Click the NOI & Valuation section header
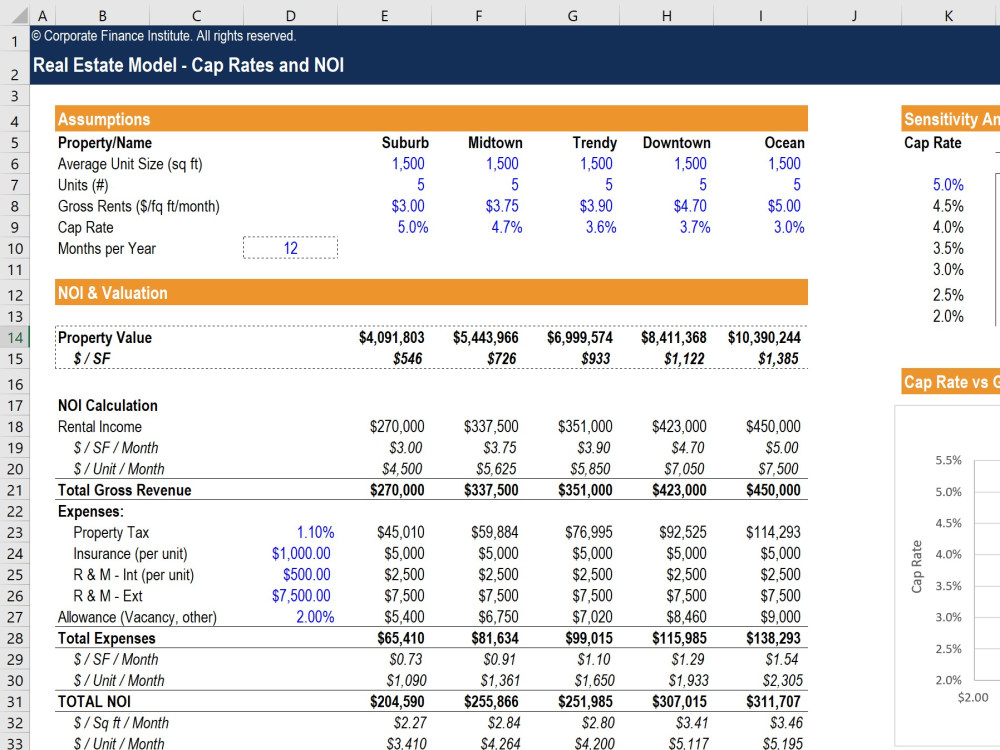The image size is (1000, 750). pyautogui.click(x=431, y=292)
